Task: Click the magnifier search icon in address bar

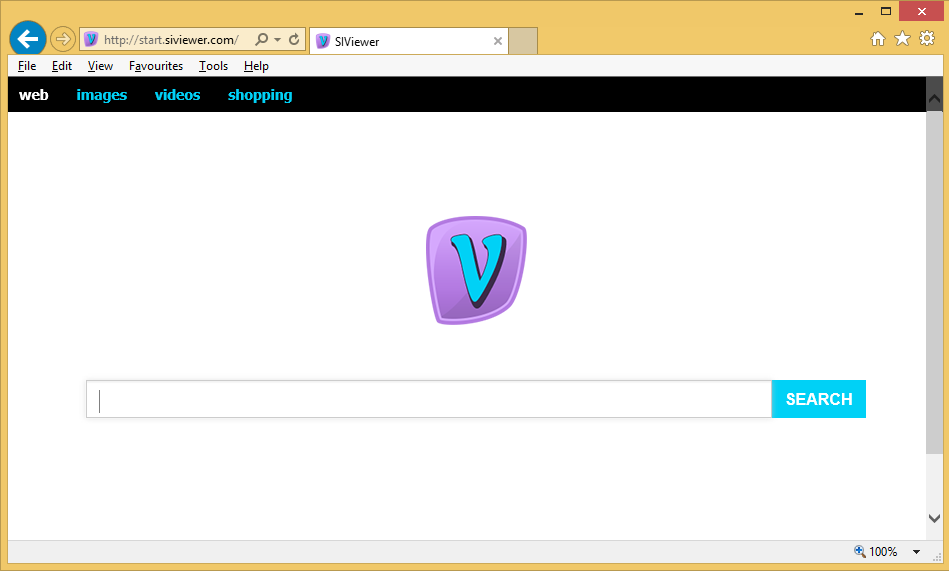Action: pos(261,39)
